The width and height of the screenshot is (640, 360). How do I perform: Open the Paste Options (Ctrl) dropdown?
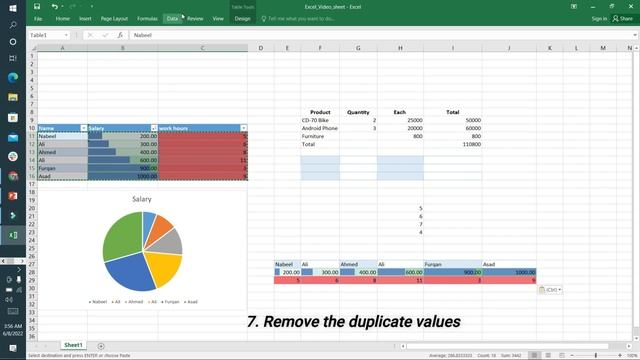[x=550, y=290]
